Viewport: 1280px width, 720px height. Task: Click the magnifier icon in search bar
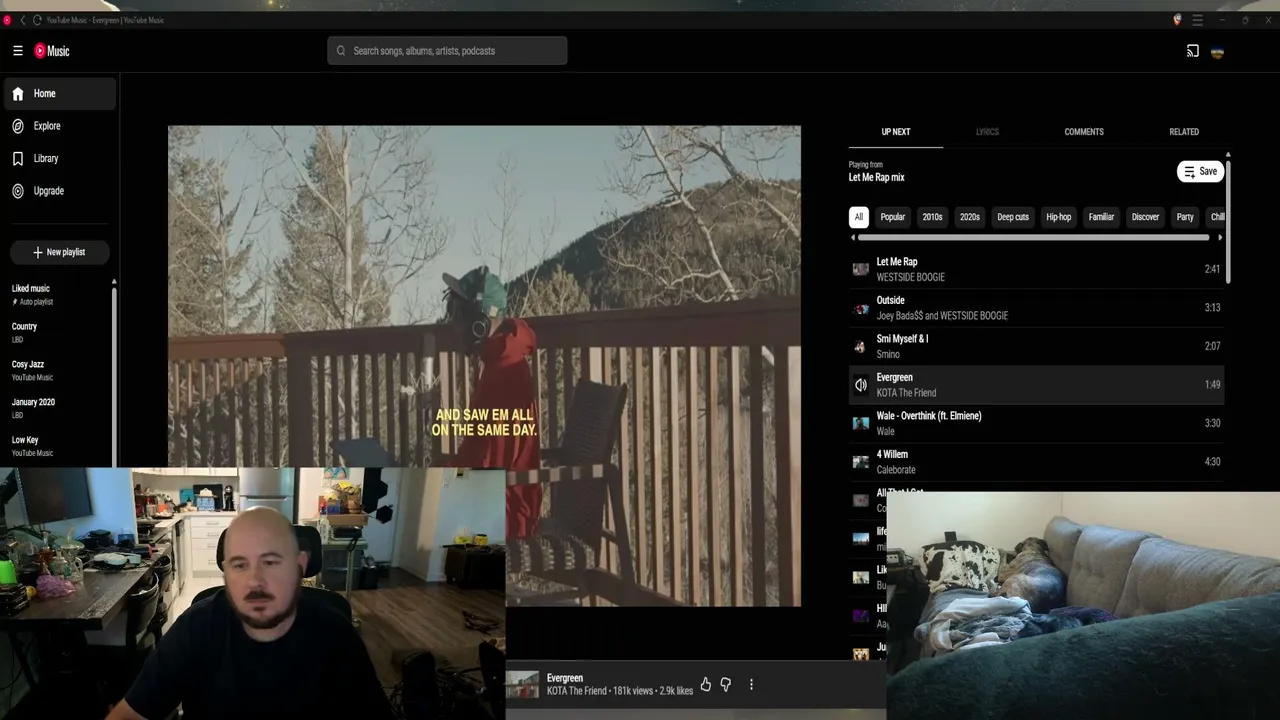click(x=341, y=51)
